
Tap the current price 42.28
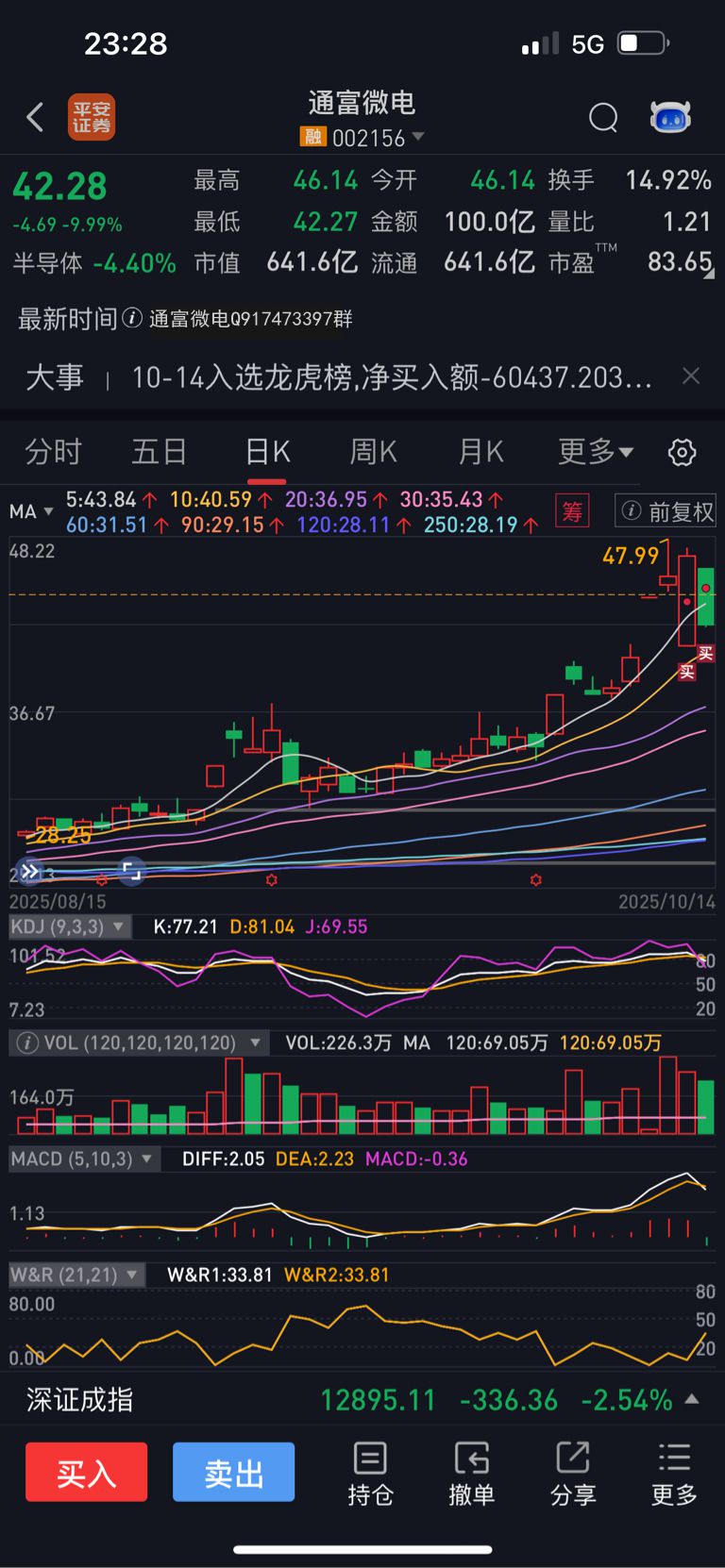59,186
